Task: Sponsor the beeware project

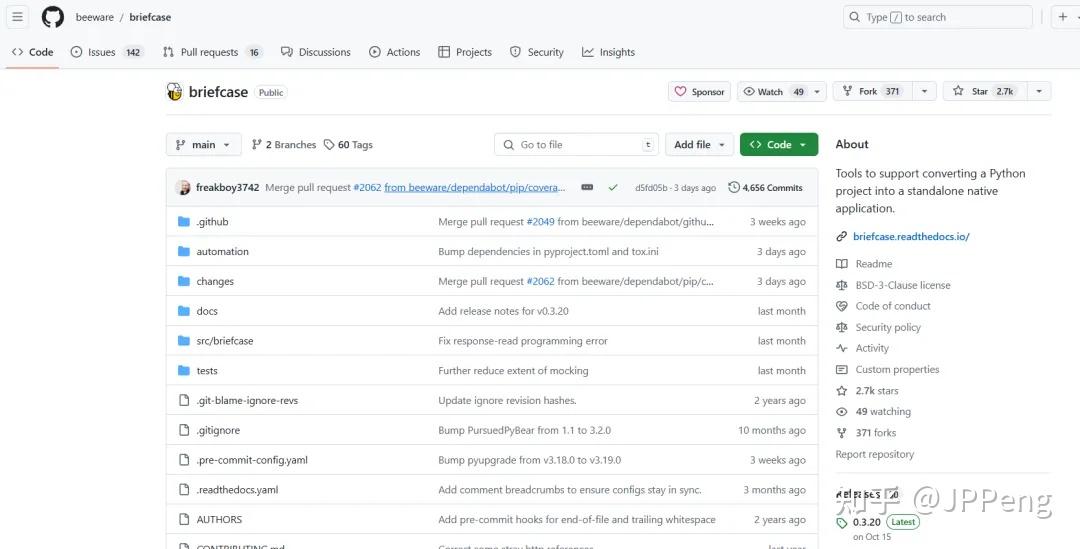Action: (x=699, y=91)
